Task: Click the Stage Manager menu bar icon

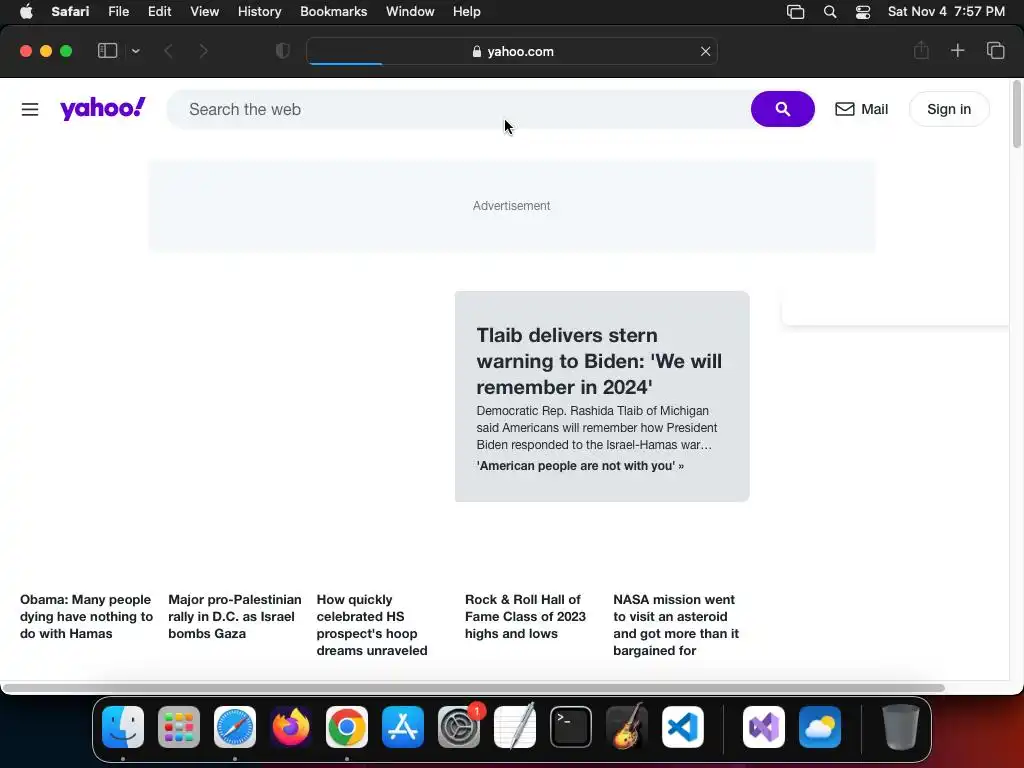Action: pos(795,12)
